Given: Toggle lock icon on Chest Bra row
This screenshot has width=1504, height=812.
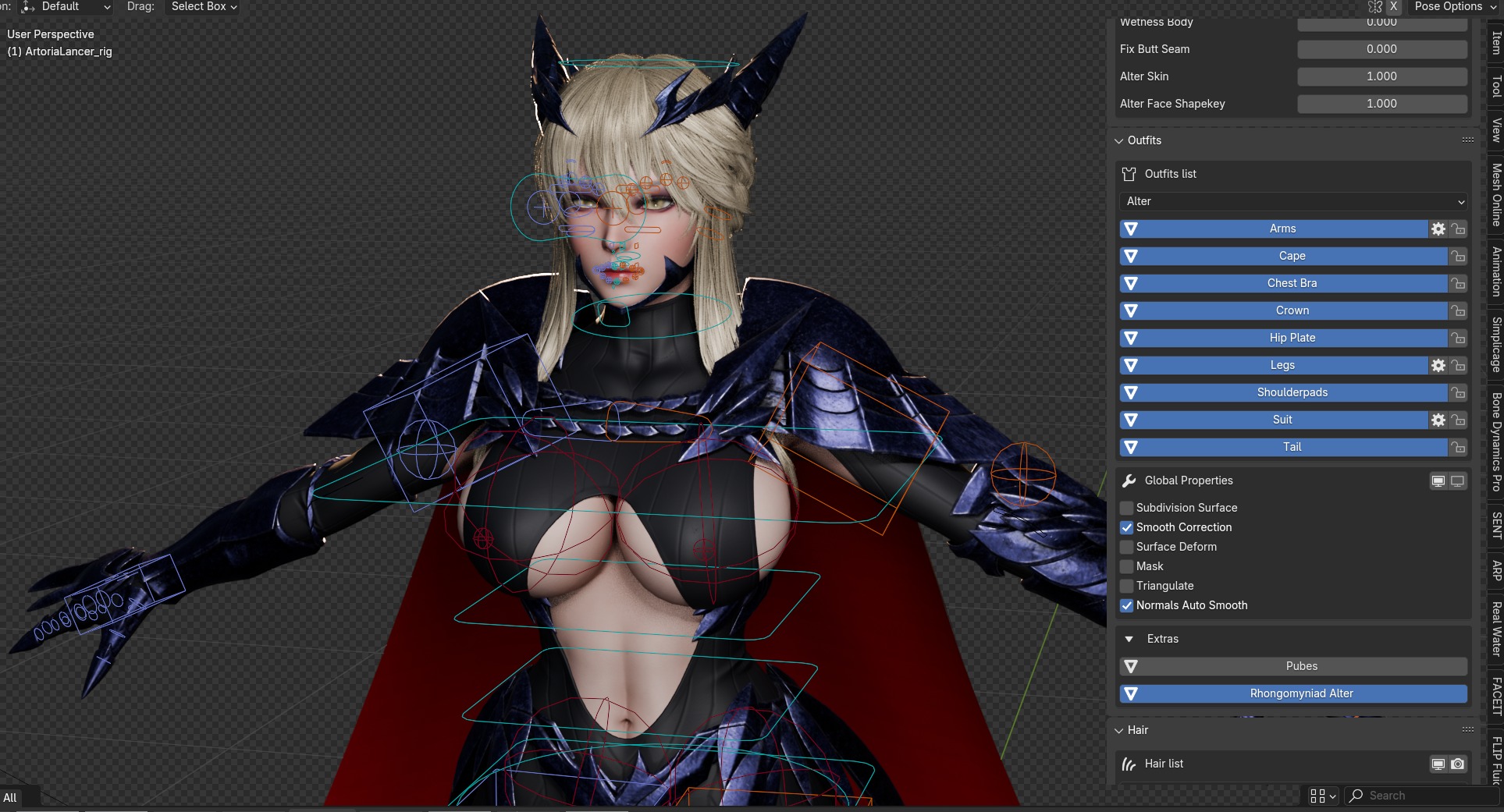Looking at the screenshot, I should click(1458, 283).
